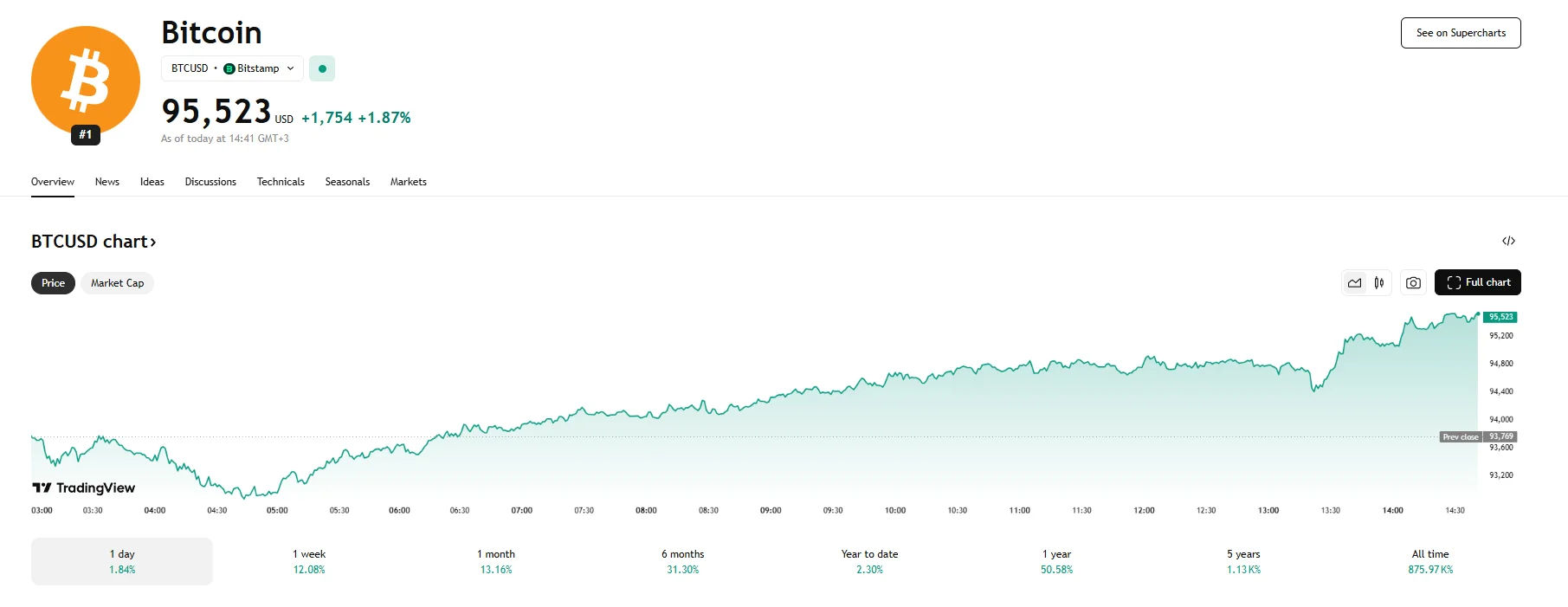Expand the BTCUSD chart heading link

point(94,242)
